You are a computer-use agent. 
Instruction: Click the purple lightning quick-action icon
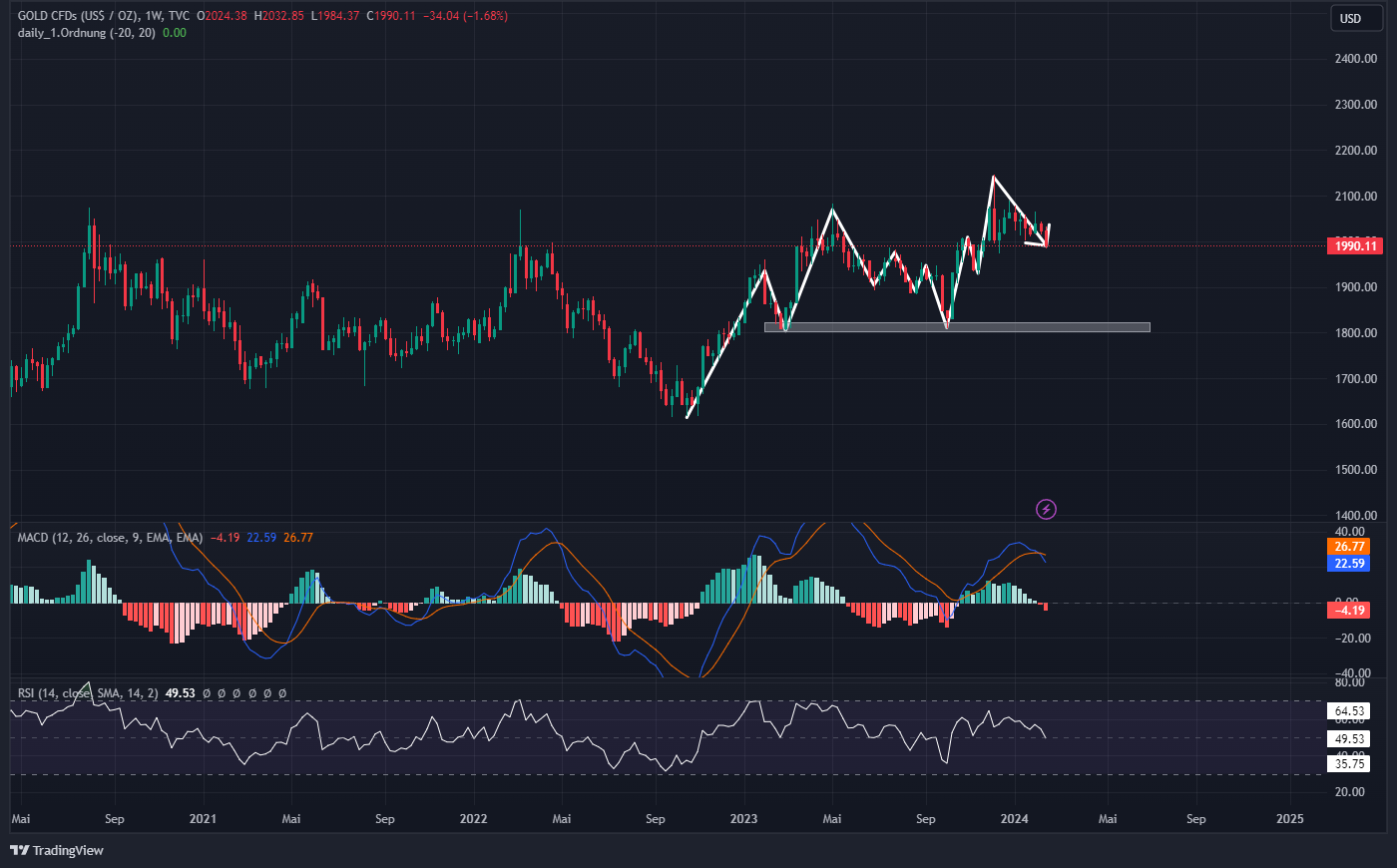pos(1045,510)
